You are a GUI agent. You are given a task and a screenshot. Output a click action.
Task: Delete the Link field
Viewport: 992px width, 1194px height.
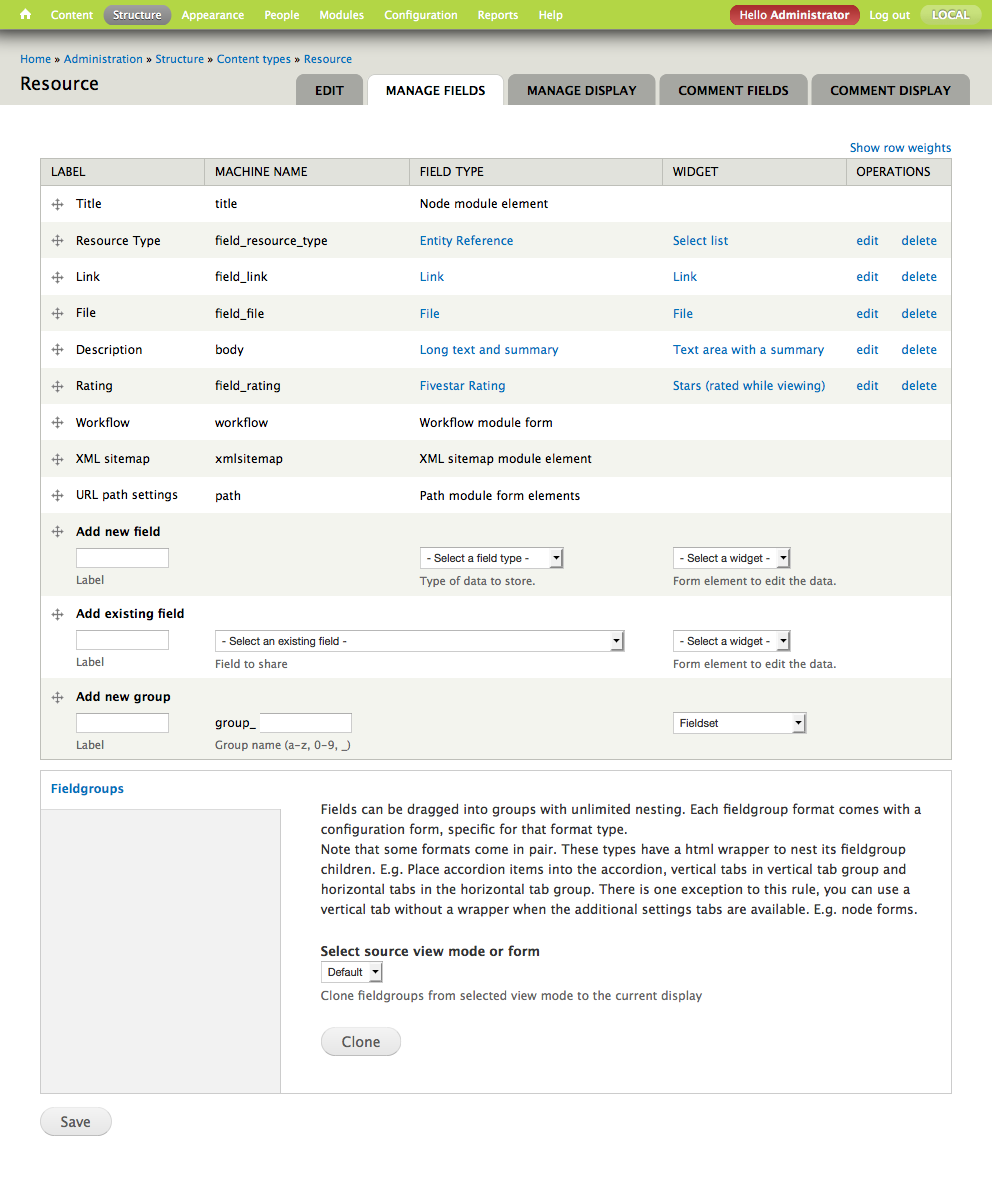(x=918, y=277)
